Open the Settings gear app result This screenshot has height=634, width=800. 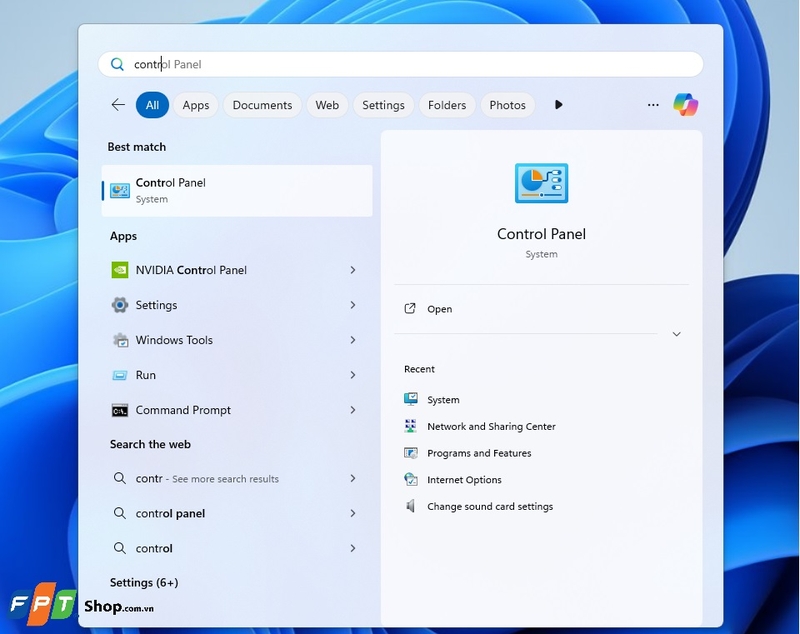pos(156,305)
